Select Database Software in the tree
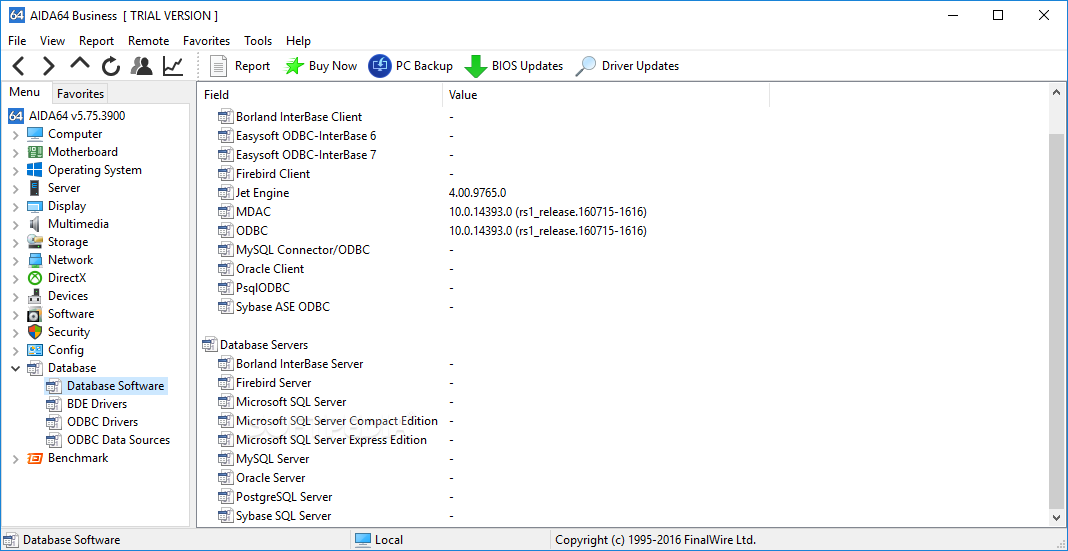This screenshot has width=1068, height=551. 115,386
